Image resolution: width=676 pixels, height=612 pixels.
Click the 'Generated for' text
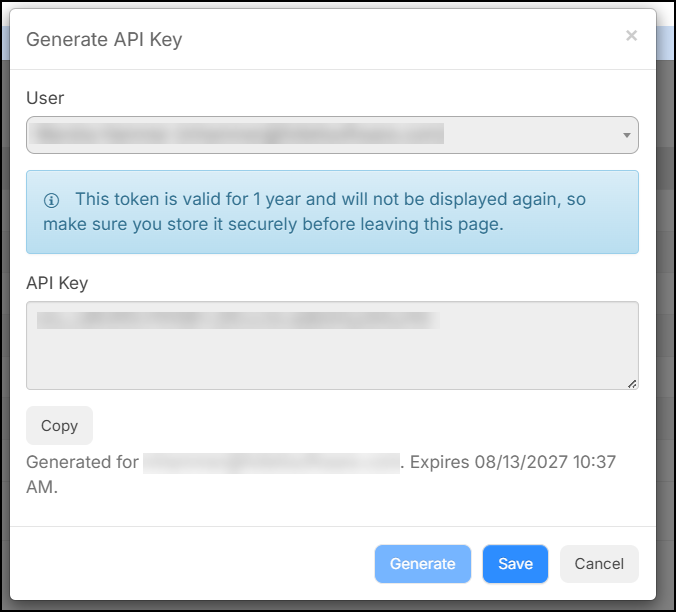[82, 462]
